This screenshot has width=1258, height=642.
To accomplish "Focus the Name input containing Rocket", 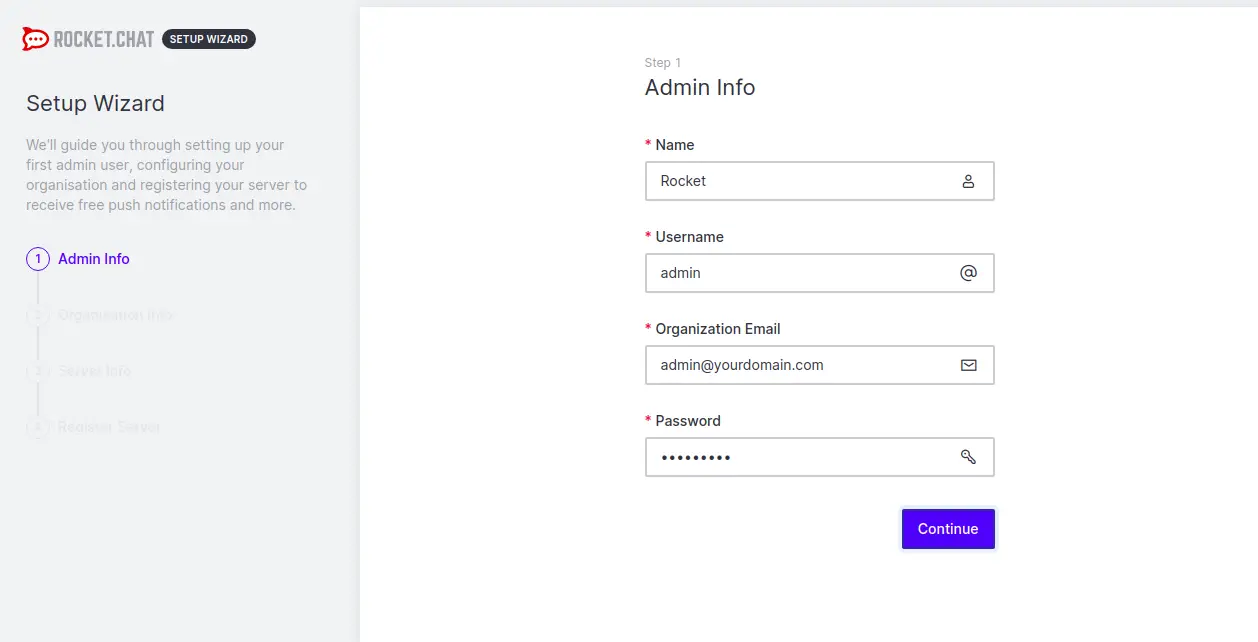I will (820, 181).
